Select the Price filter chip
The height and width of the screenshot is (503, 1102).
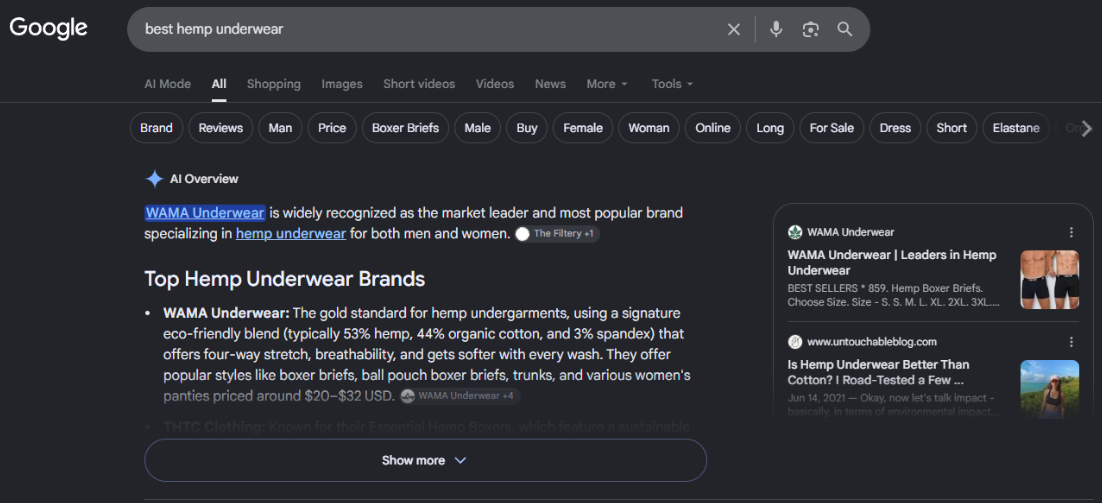coord(332,128)
